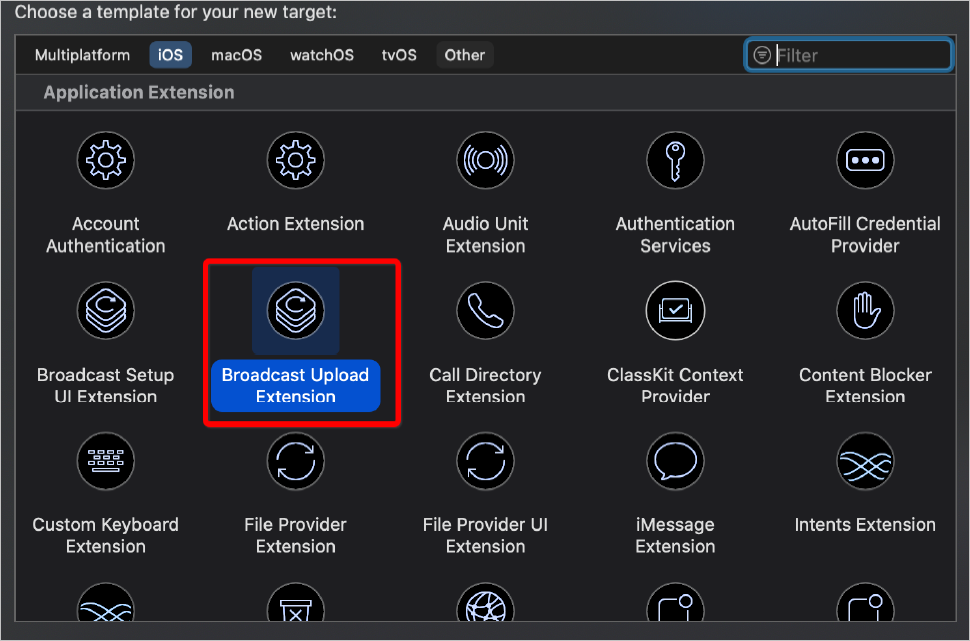
Task: Select AutoFill Credential Provider icon
Action: pyautogui.click(x=865, y=160)
